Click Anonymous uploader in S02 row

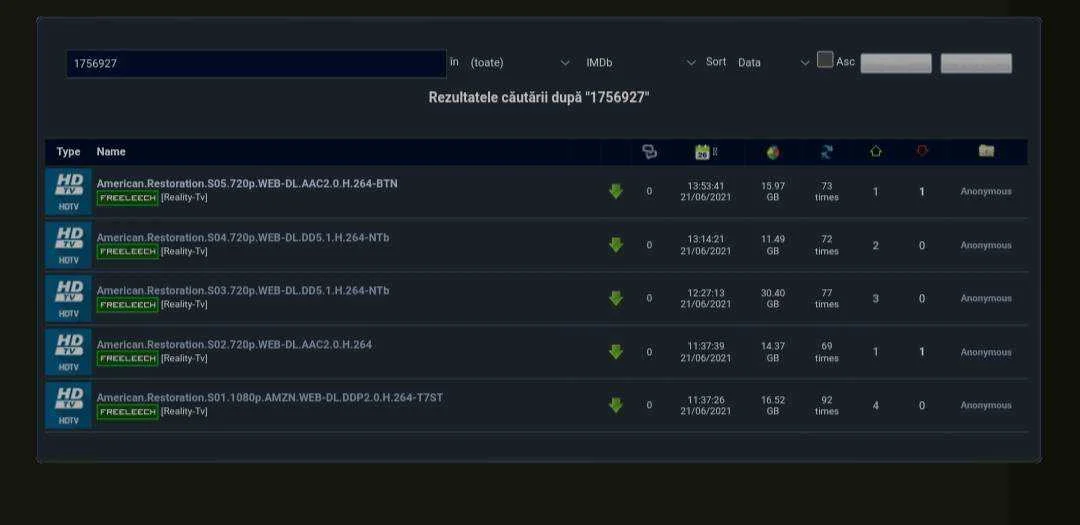(x=986, y=352)
